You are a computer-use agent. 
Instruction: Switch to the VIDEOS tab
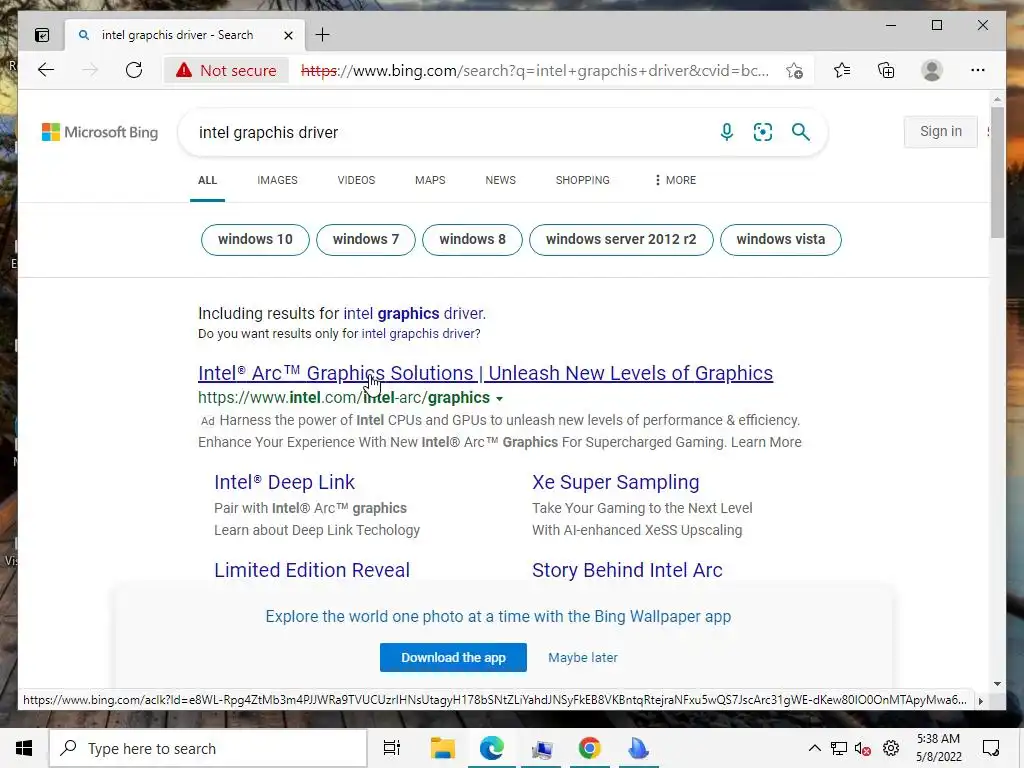point(356,180)
